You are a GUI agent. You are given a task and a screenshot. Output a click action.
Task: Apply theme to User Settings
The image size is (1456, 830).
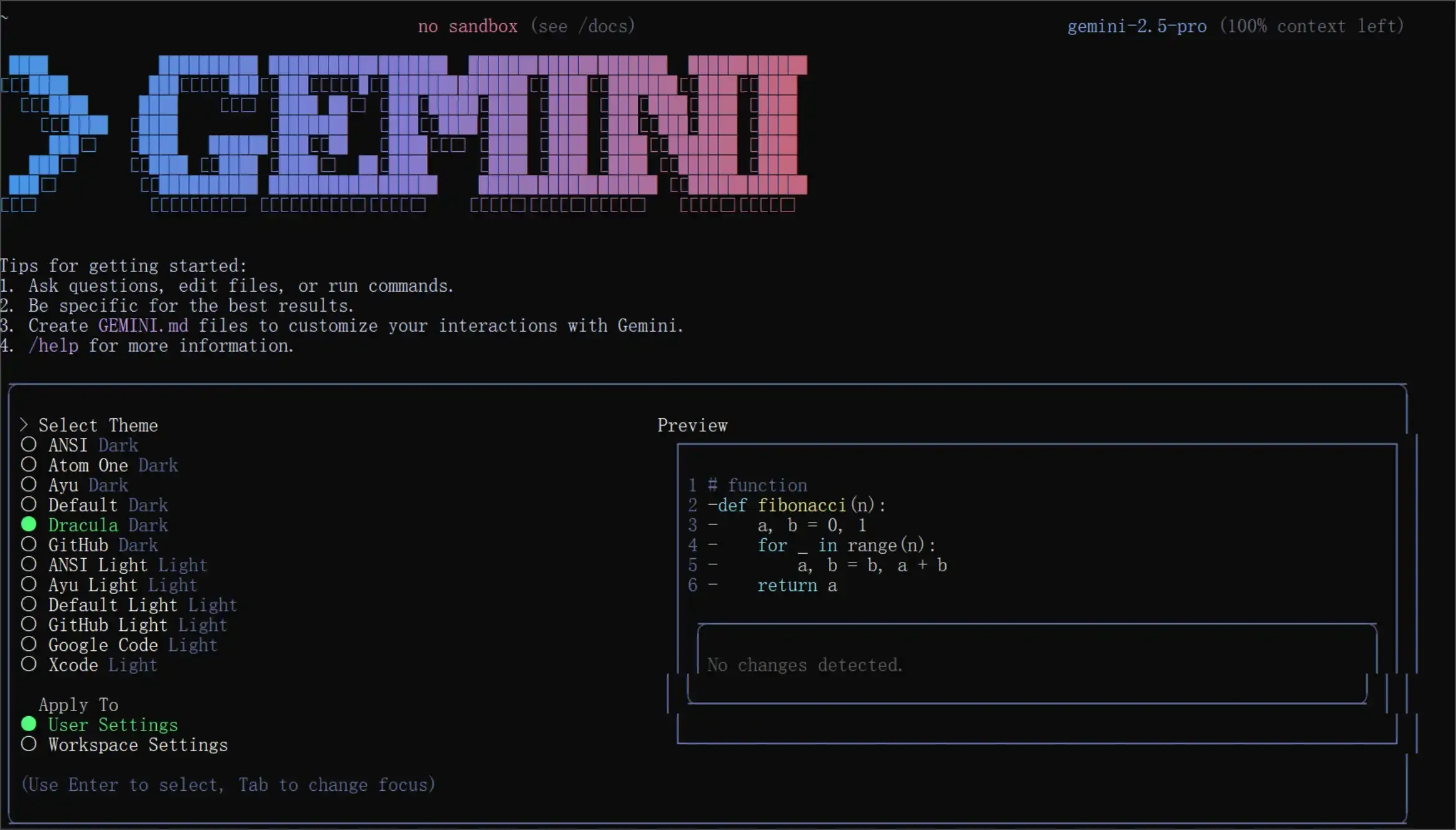pos(29,724)
